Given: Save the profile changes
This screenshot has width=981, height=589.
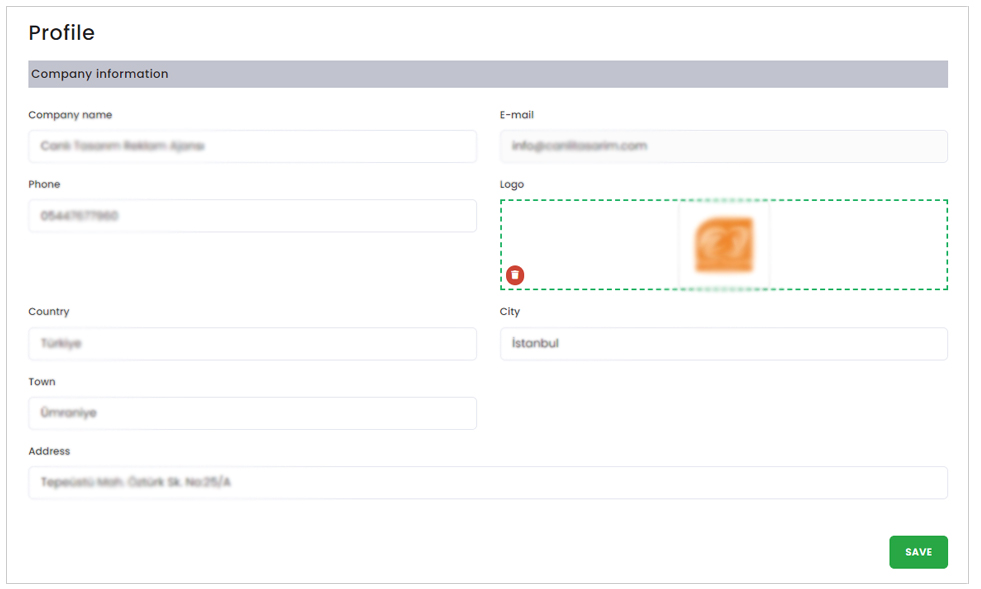Looking at the screenshot, I should (918, 552).
